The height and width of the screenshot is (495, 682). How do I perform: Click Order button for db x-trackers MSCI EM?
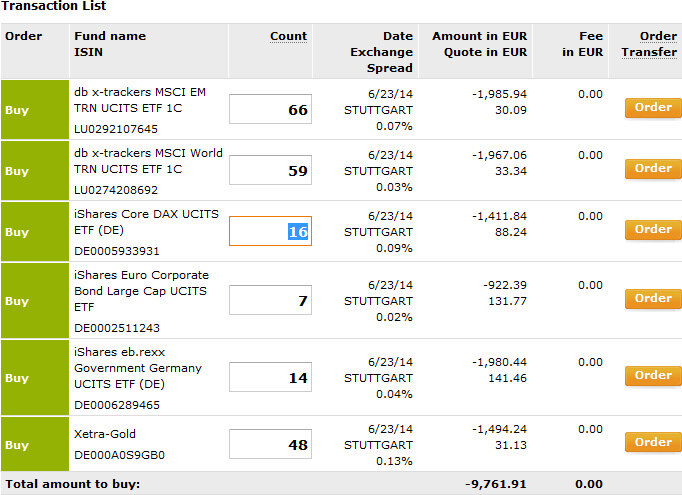(653, 107)
